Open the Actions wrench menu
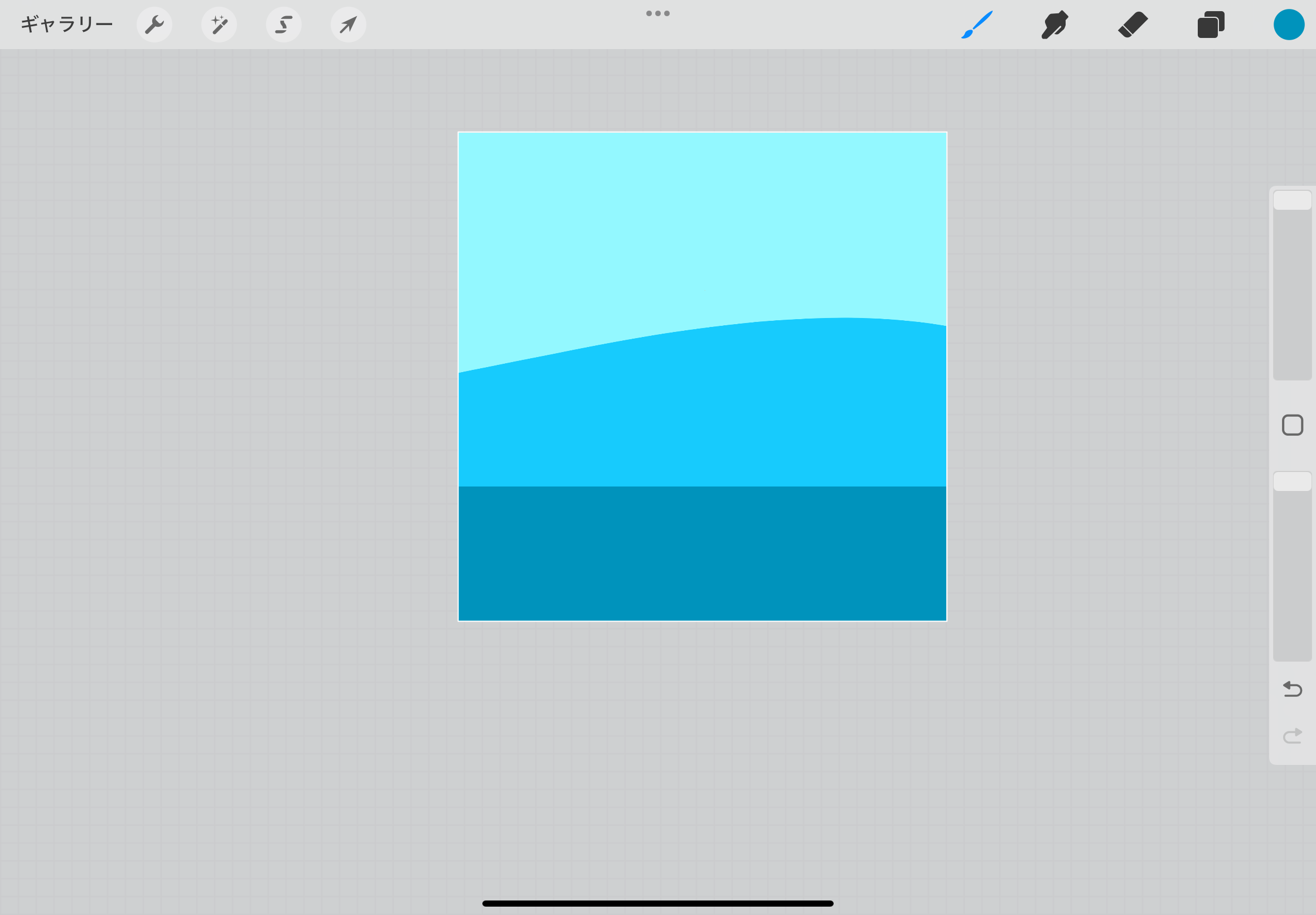 coord(154,25)
